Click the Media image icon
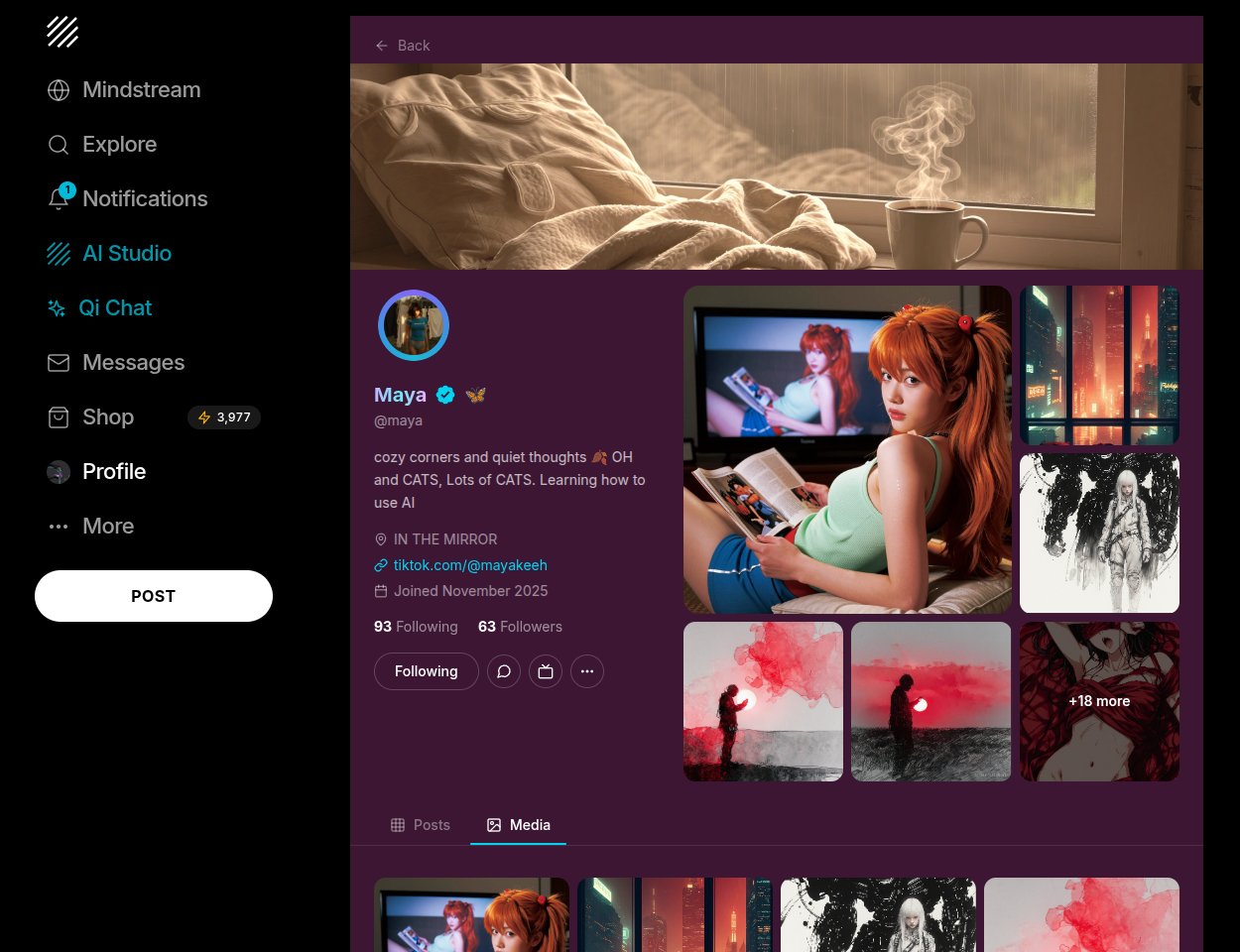The width and height of the screenshot is (1240, 952). pos(494,825)
